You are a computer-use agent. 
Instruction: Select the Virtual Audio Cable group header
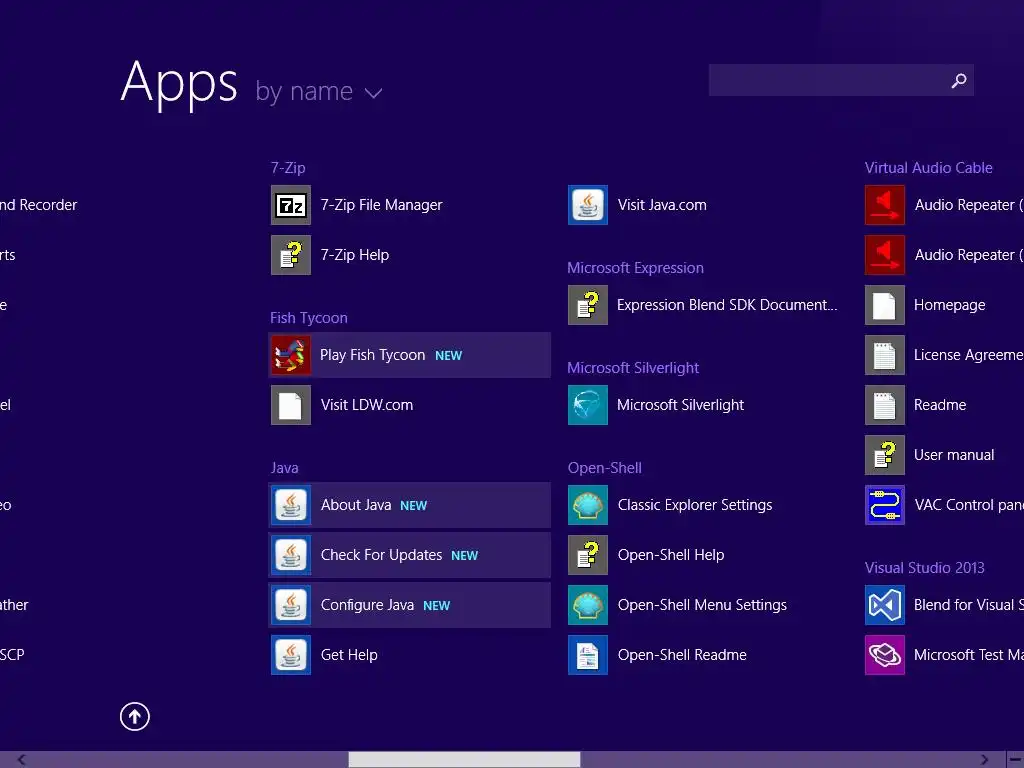(x=929, y=168)
